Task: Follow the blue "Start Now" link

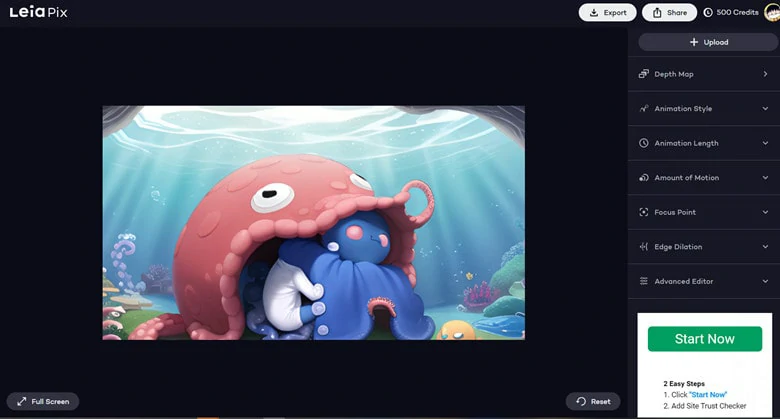Action: point(708,395)
